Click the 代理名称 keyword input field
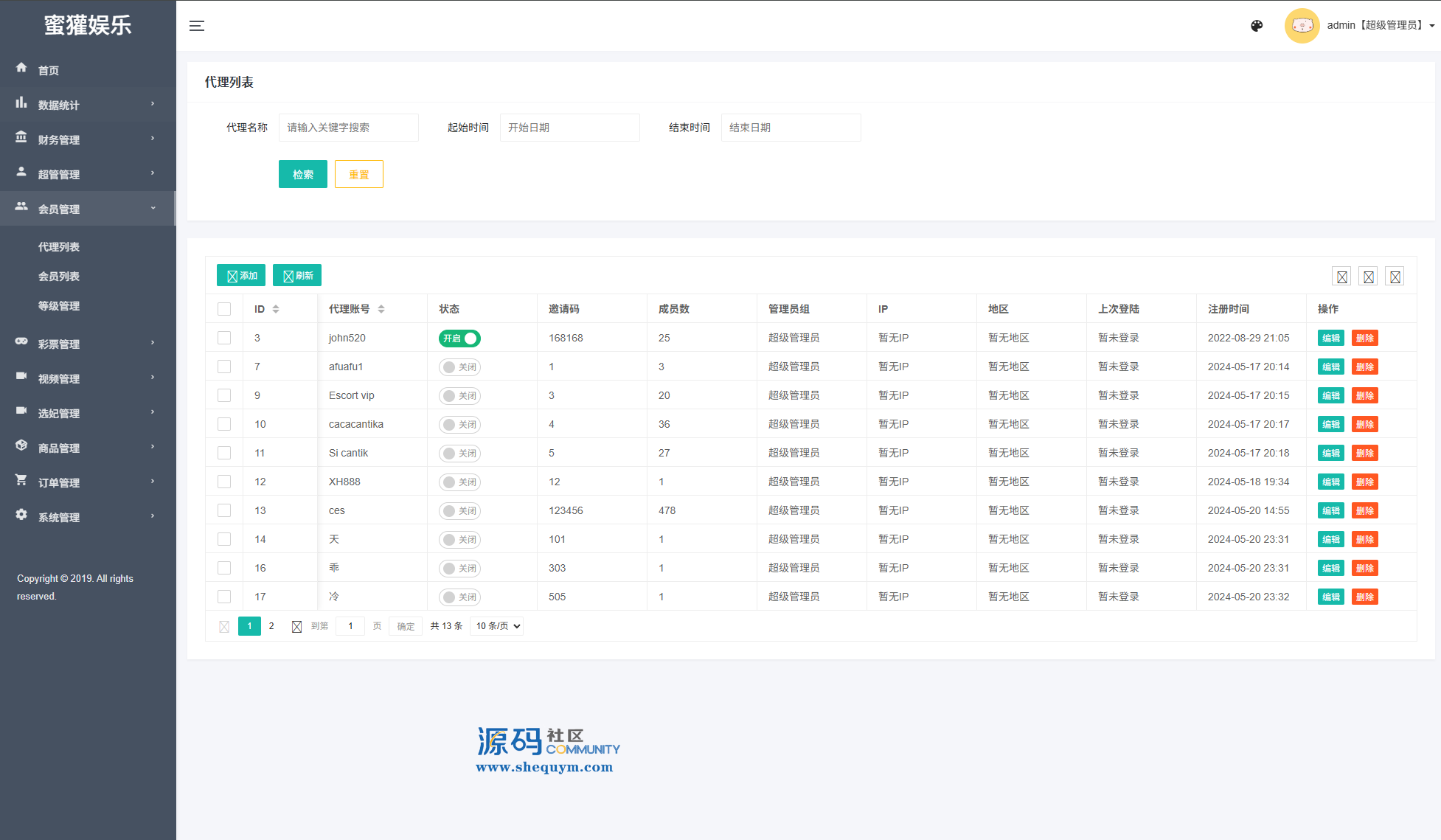1441x840 pixels. click(348, 128)
